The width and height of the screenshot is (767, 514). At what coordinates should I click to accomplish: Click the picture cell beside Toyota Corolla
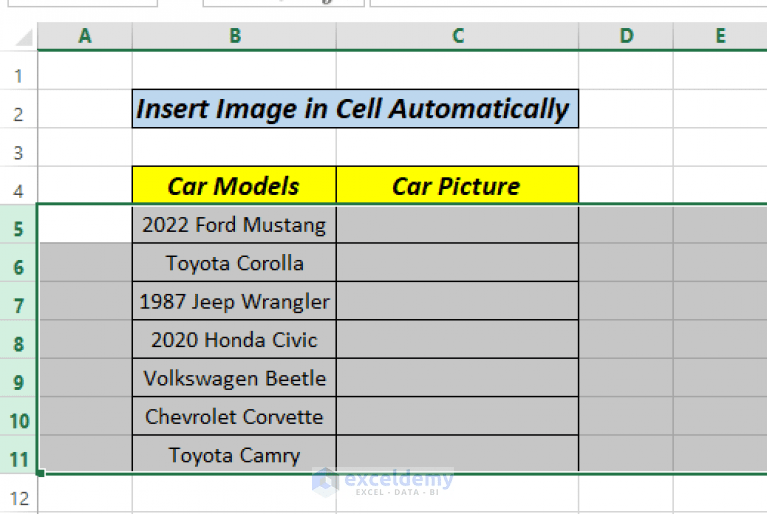457,263
